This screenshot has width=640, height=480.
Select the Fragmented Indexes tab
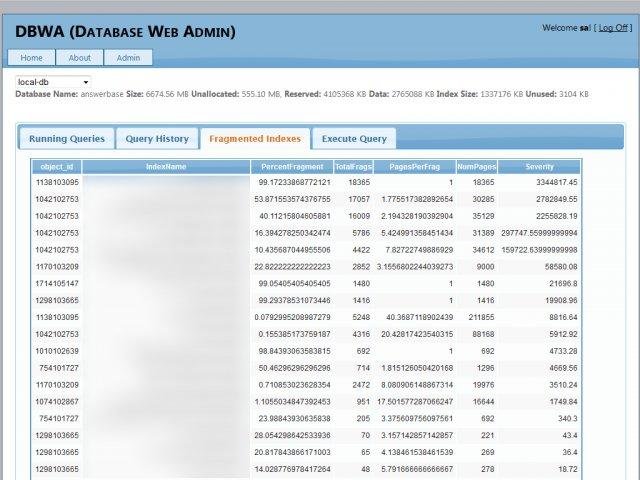[254, 139]
